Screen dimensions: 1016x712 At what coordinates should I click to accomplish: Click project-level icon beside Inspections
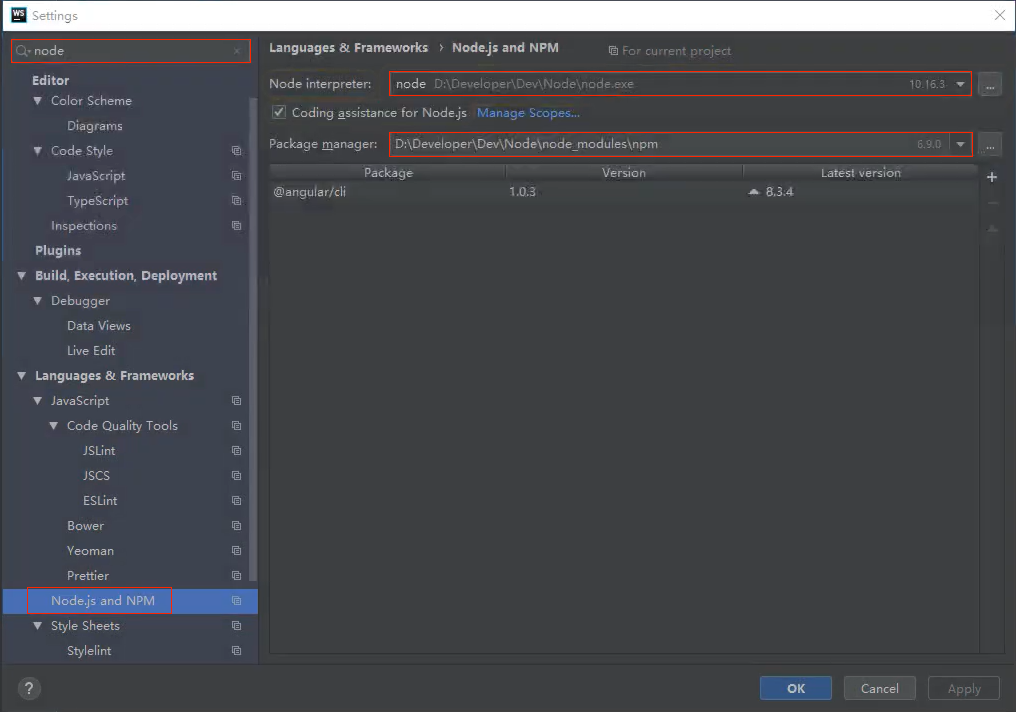pos(237,225)
